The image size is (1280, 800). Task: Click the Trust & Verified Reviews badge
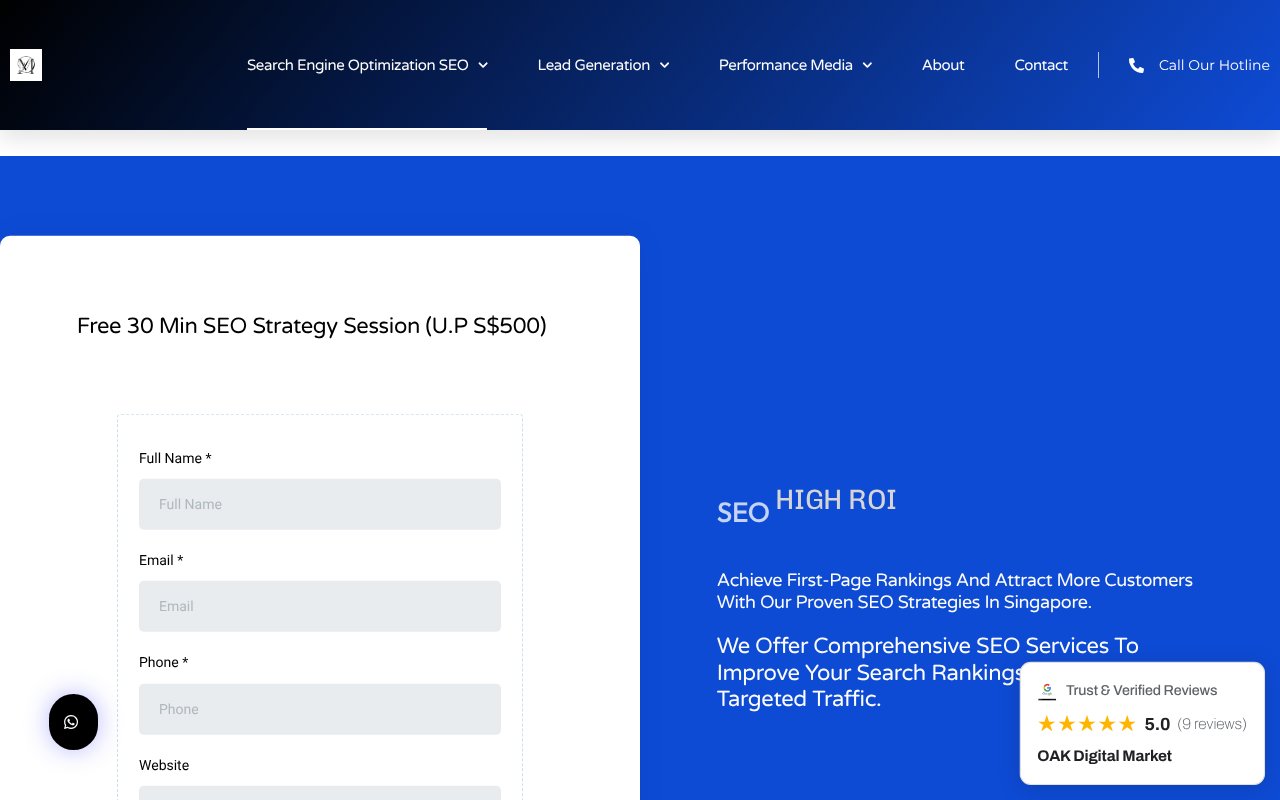tap(1141, 690)
